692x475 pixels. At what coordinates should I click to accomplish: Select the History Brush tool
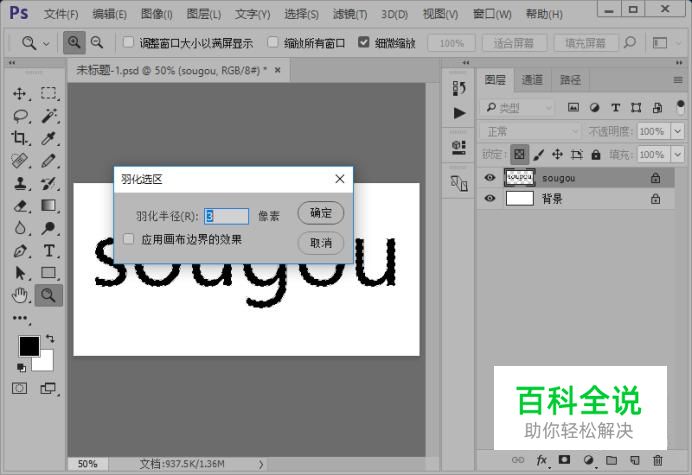coord(49,183)
